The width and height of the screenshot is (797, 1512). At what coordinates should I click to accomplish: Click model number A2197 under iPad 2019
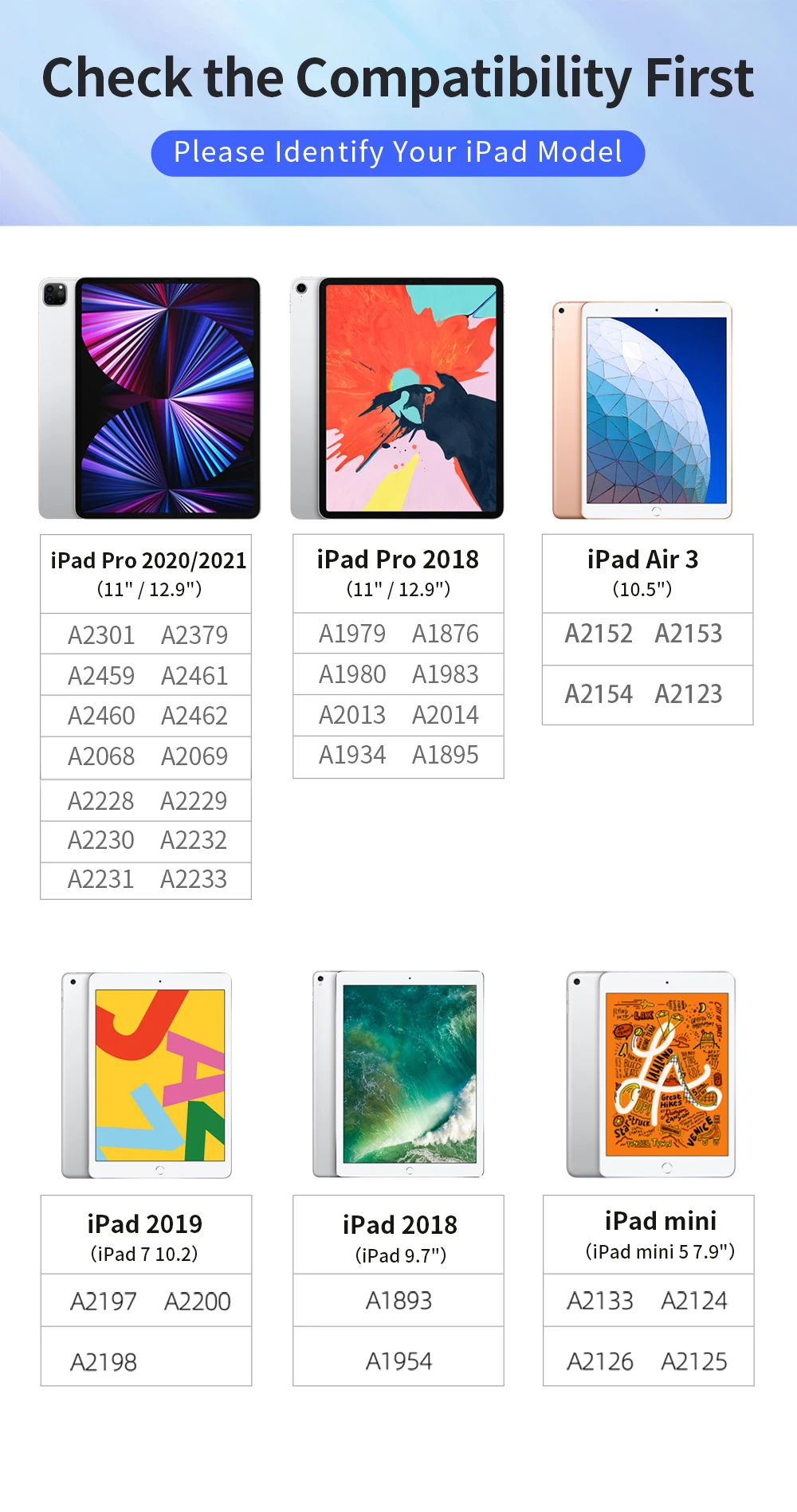(104, 1302)
